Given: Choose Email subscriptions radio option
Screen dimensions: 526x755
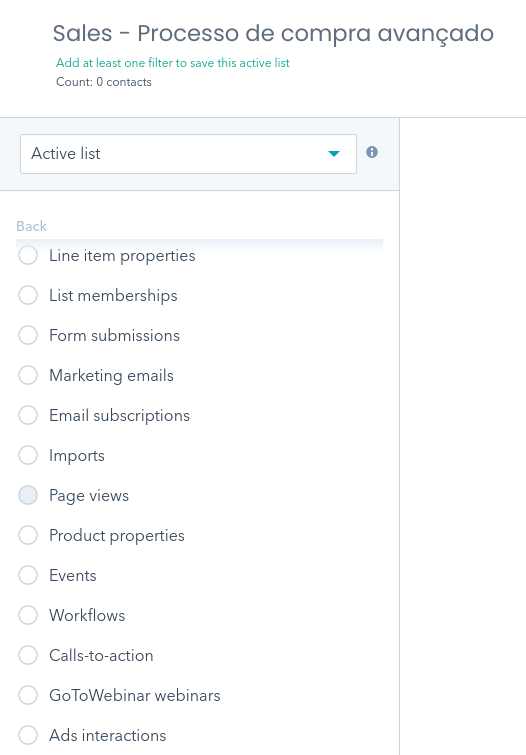Looking at the screenshot, I should click(x=28, y=415).
